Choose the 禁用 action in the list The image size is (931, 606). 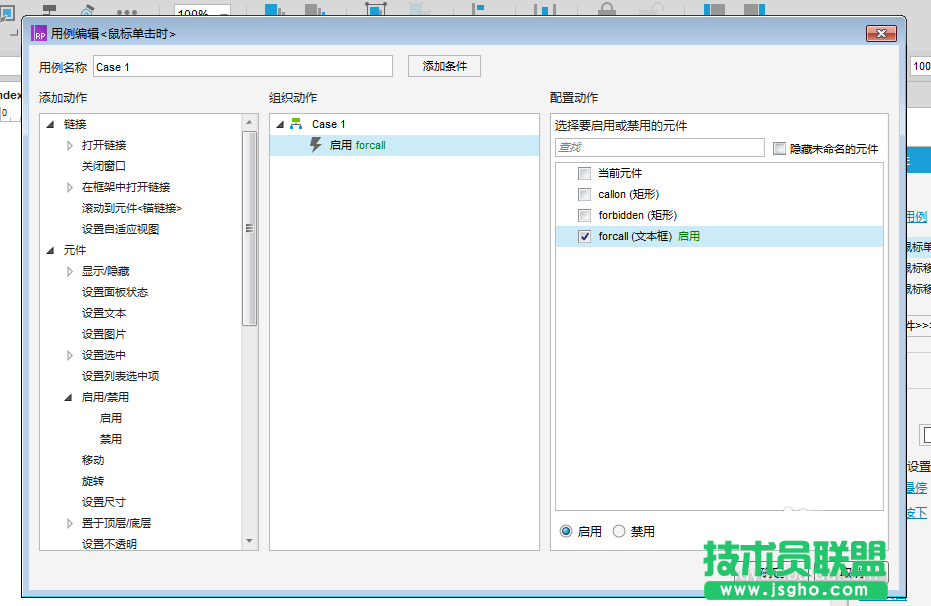click(x=110, y=440)
